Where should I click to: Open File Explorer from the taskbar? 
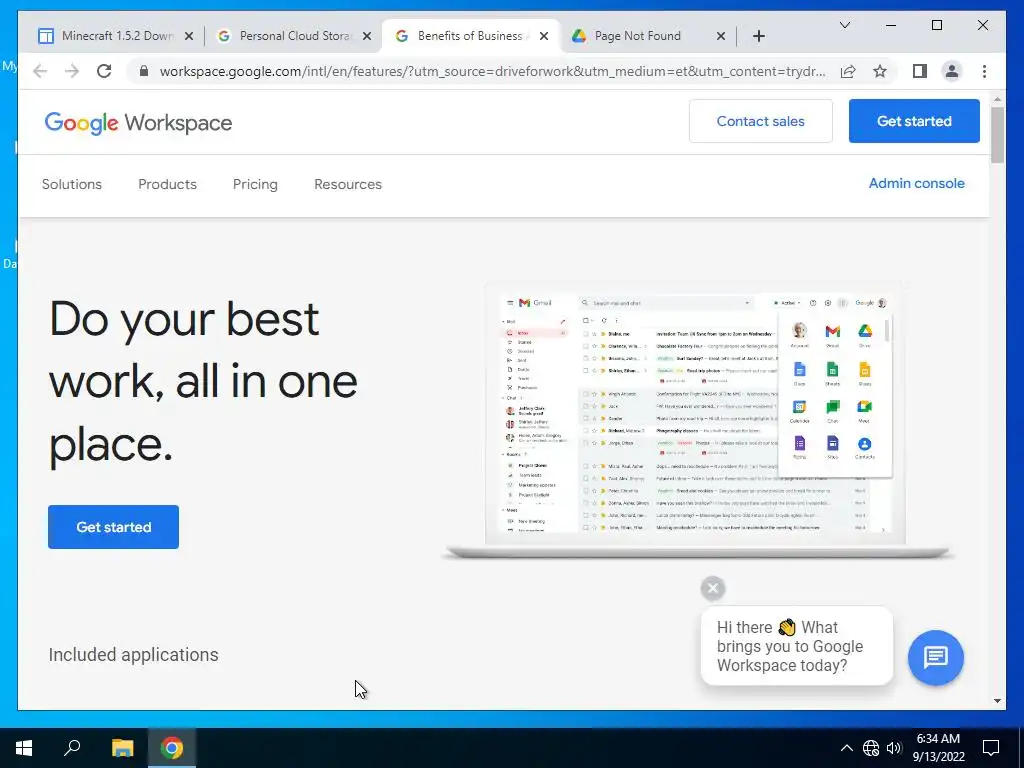click(122, 748)
